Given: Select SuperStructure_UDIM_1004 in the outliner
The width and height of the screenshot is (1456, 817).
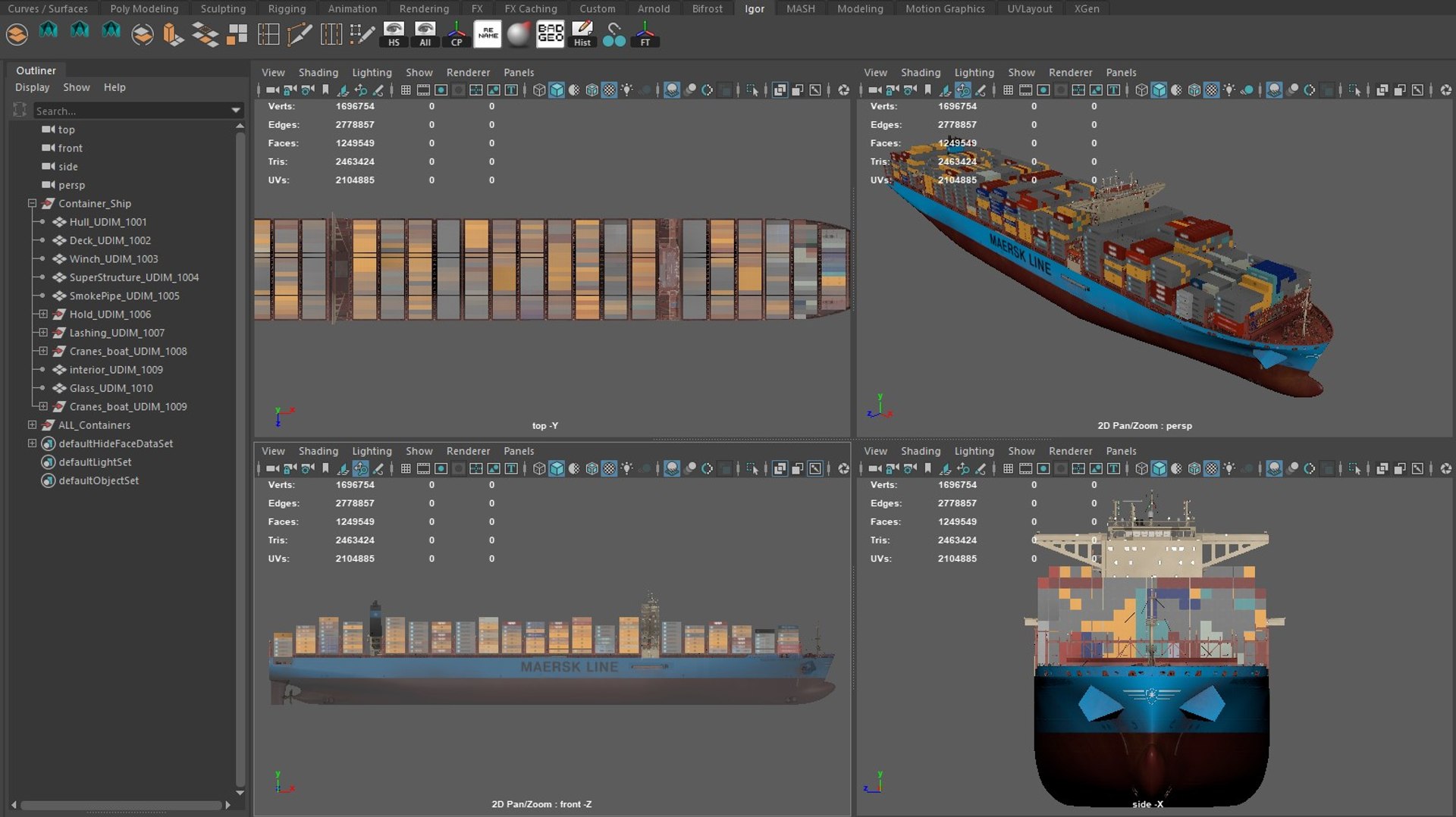Looking at the screenshot, I should (133, 277).
